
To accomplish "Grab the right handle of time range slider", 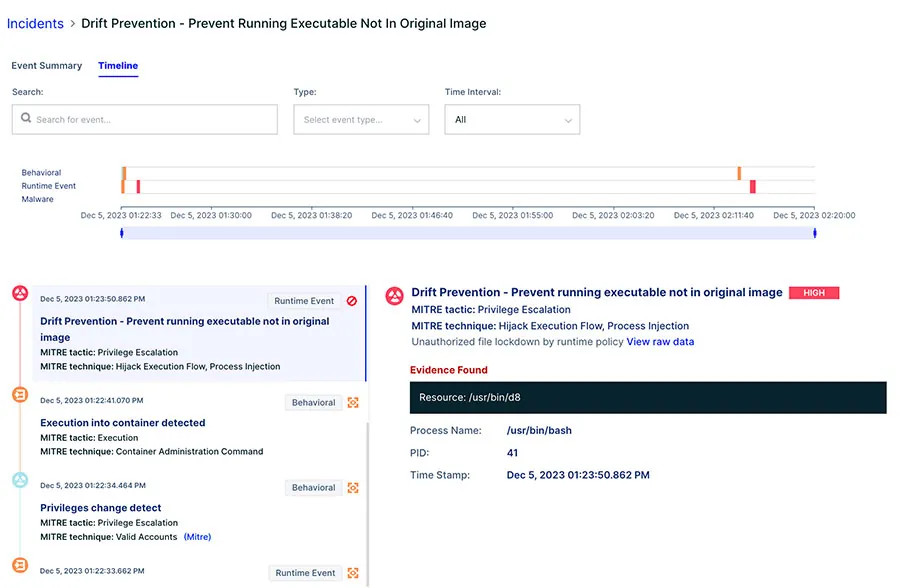I will coord(814,233).
